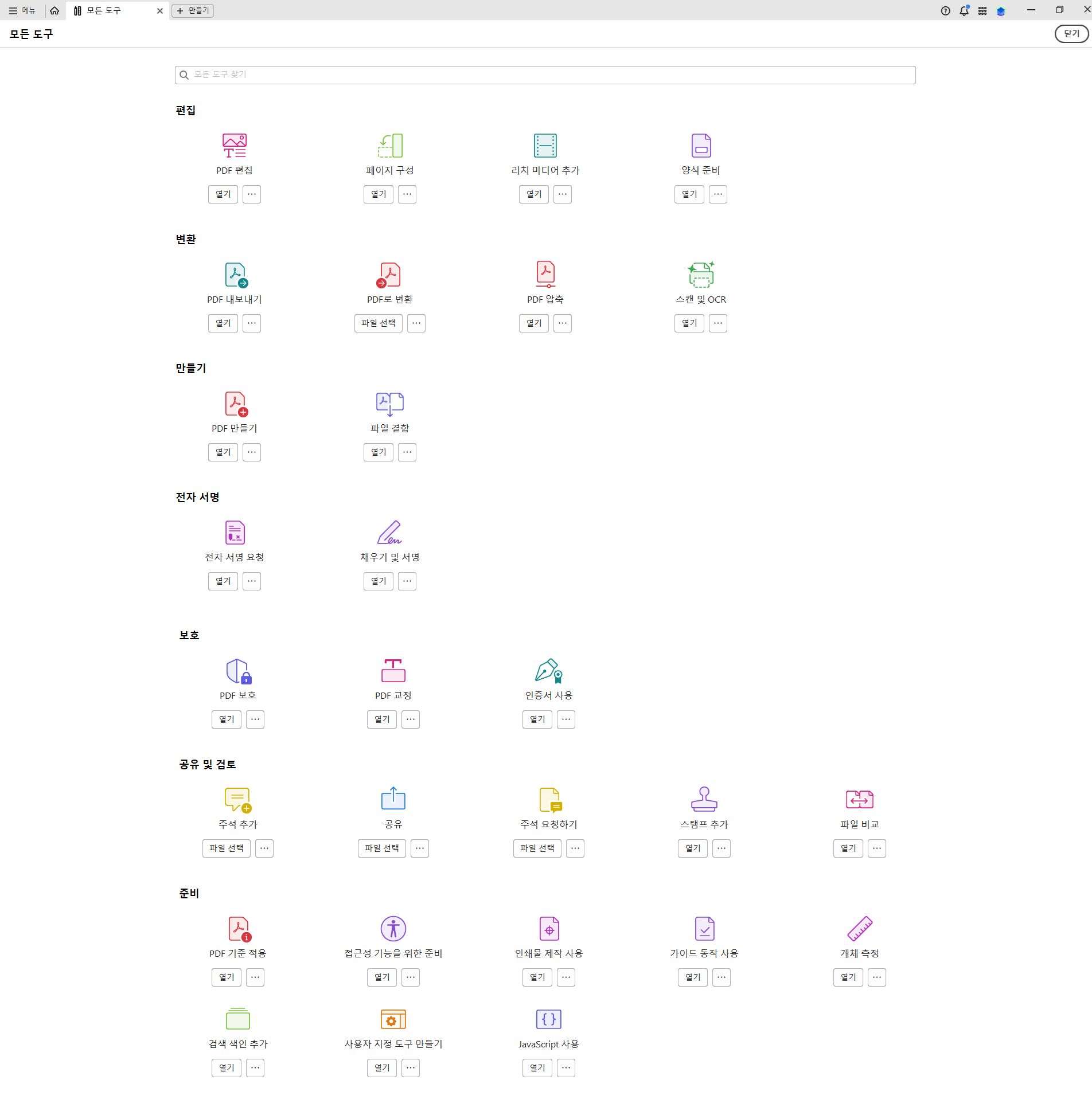Open the PDF 내보내기 tool
The width and height of the screenshot is (1092, 1107).
pyautogui.click(x=223, y=323)
